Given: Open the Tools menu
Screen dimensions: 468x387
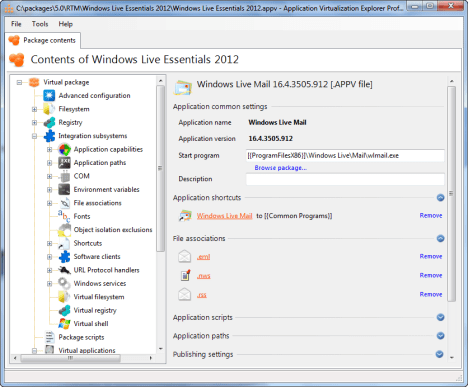Looking at the screenshot, I should [x=40, y=24].
